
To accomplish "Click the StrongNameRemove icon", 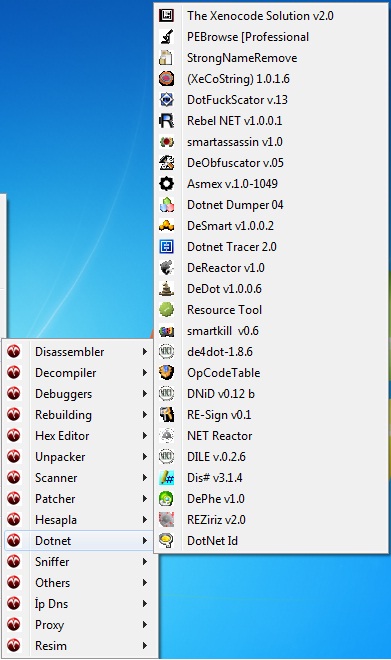I will tap(167, 58).
